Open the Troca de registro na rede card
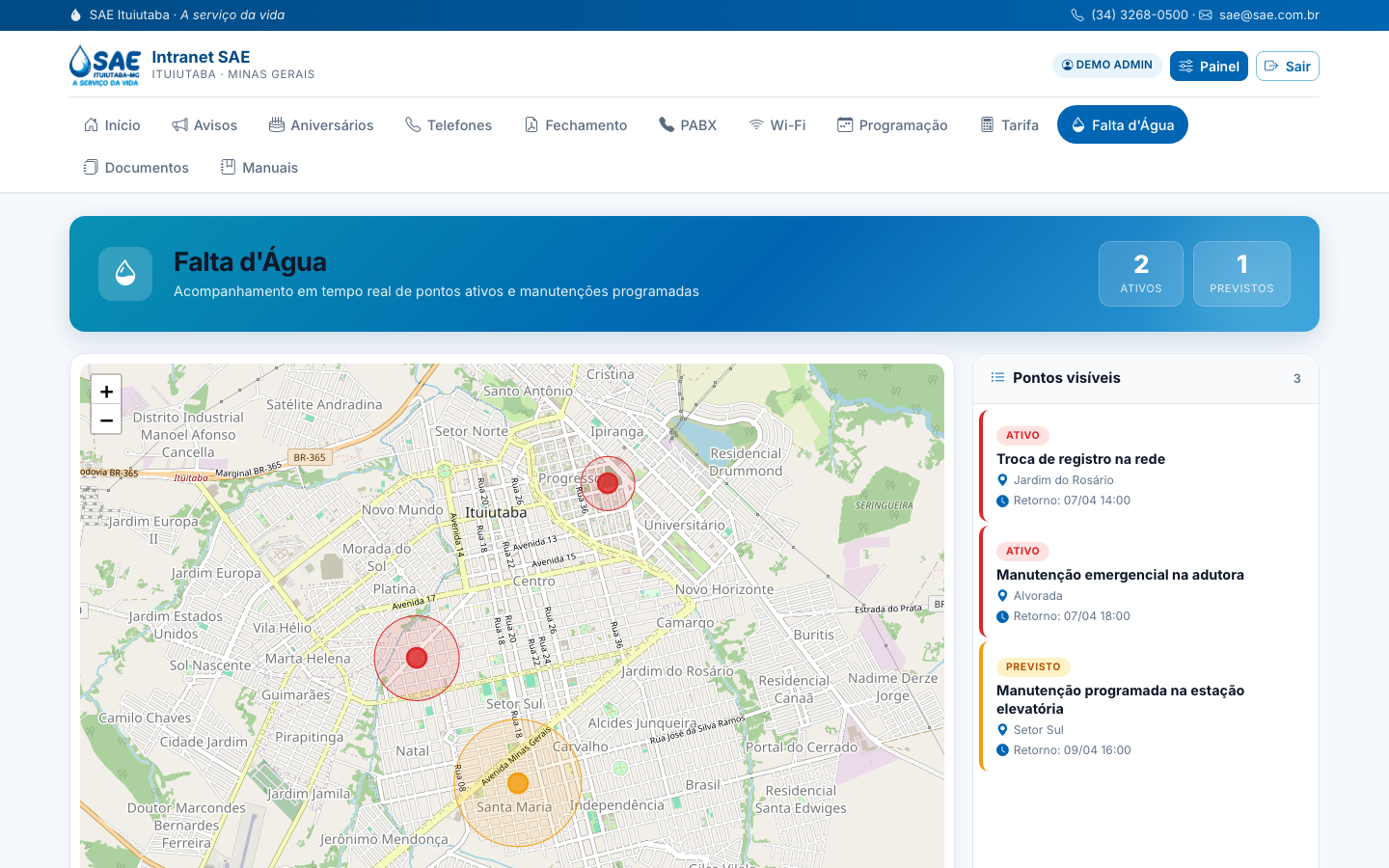The image size is (1389, 868). point(1147,466)
